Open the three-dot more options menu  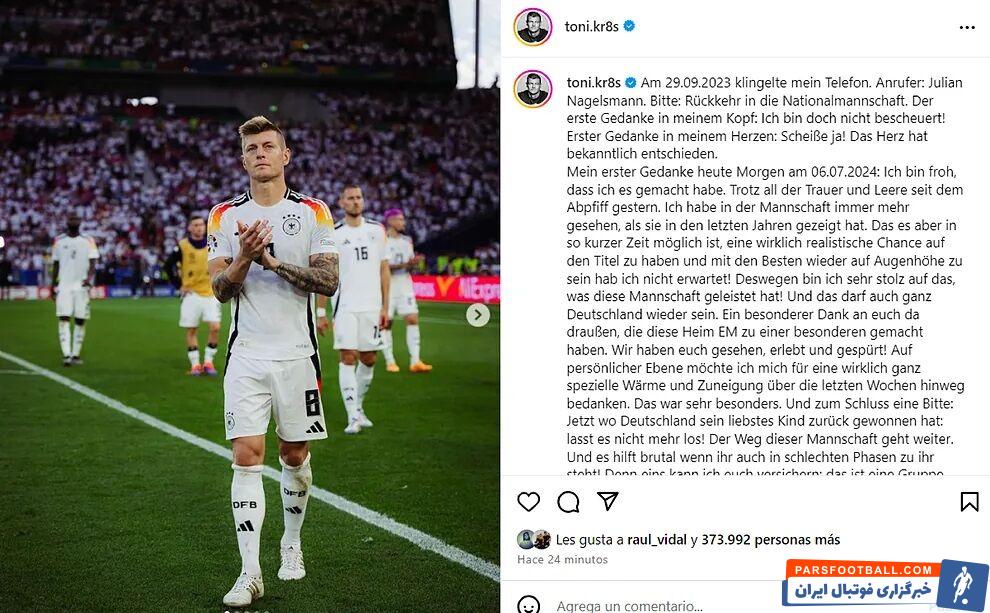(967, 27)
